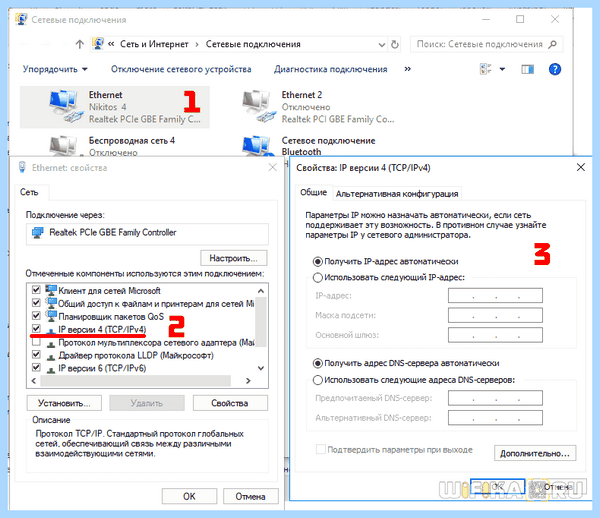This screenshot has height=518, width=600.
Task: Open view options dropdown arrow
Action: [502, 69]
